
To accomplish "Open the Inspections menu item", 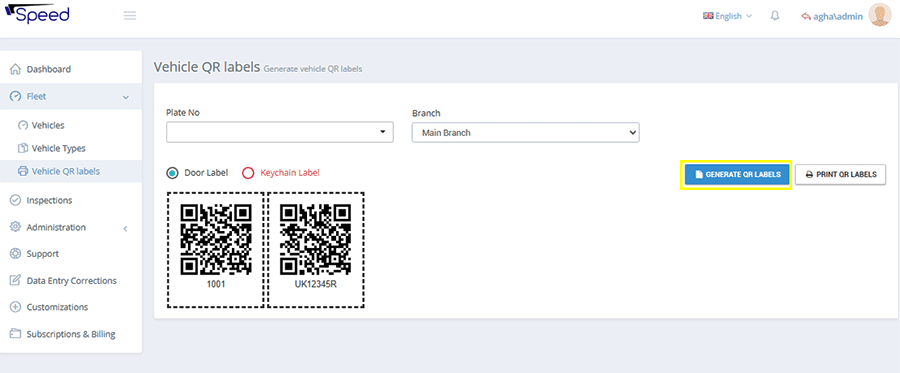I will point(71,200).
